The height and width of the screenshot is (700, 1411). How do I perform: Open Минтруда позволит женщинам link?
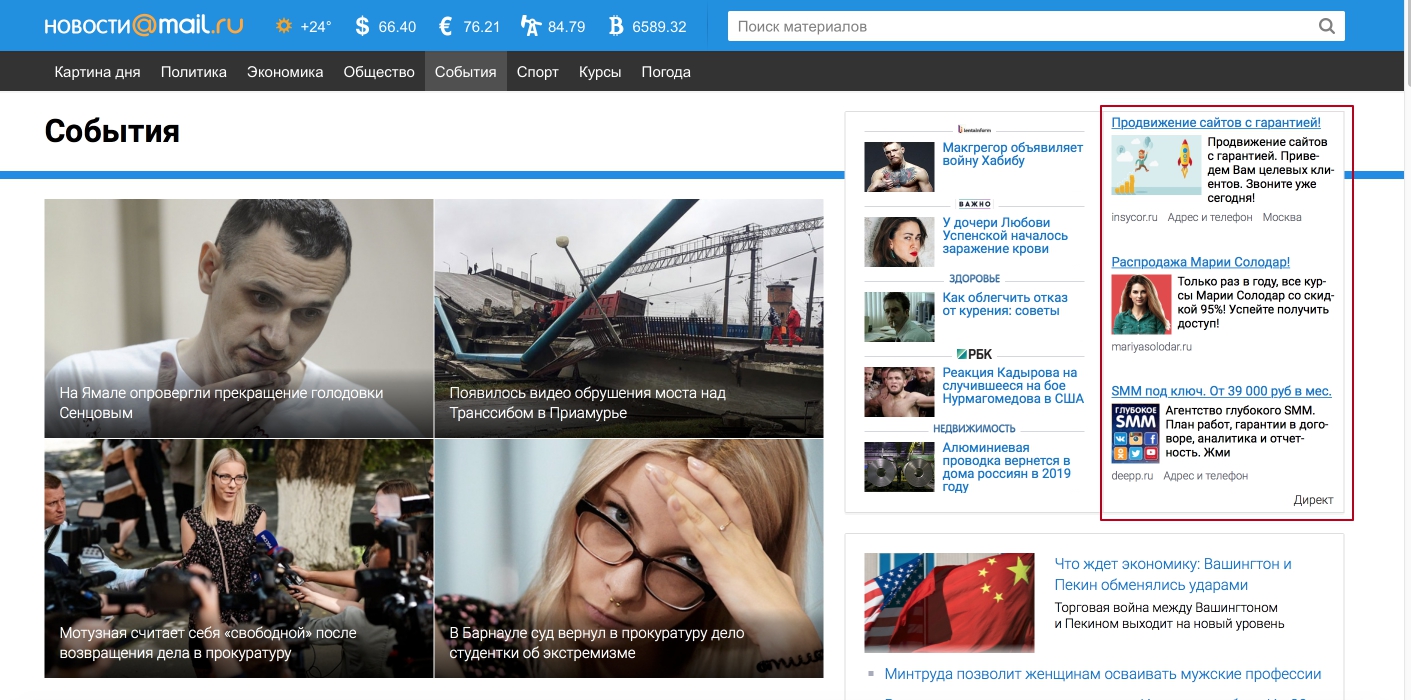coord(1103,674)
